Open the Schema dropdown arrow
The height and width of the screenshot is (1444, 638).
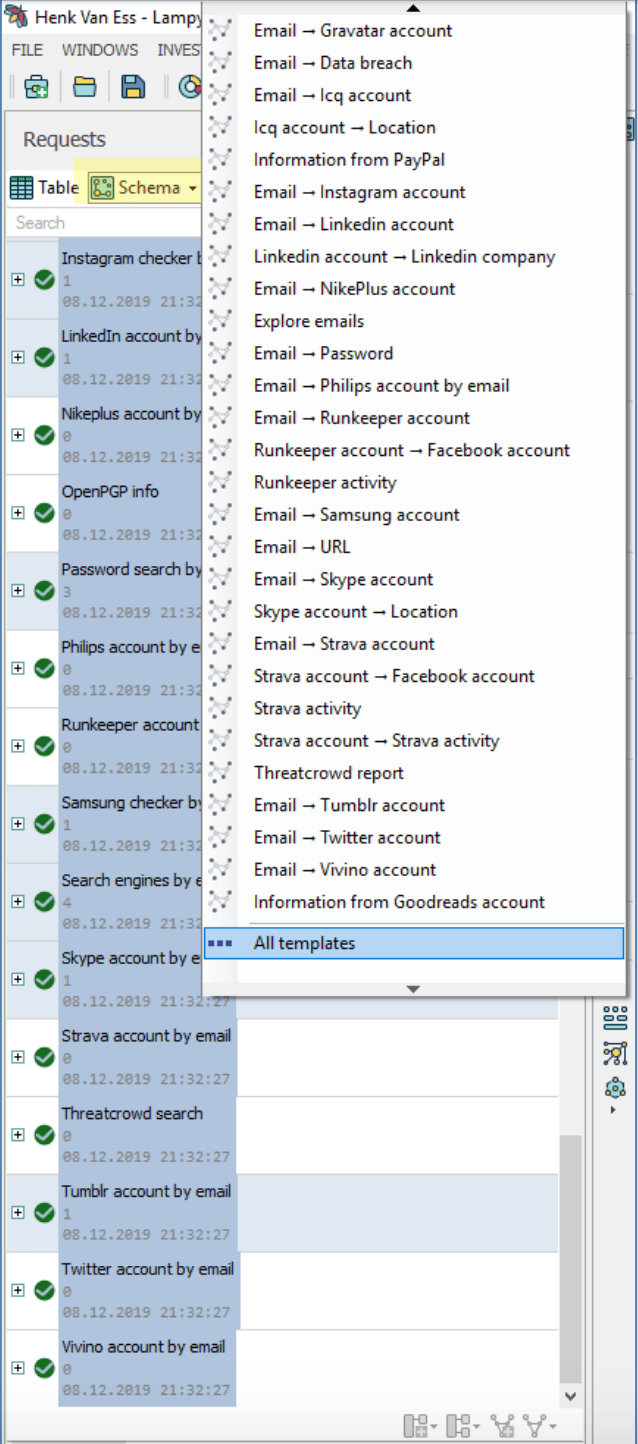[x=192, y=188]
